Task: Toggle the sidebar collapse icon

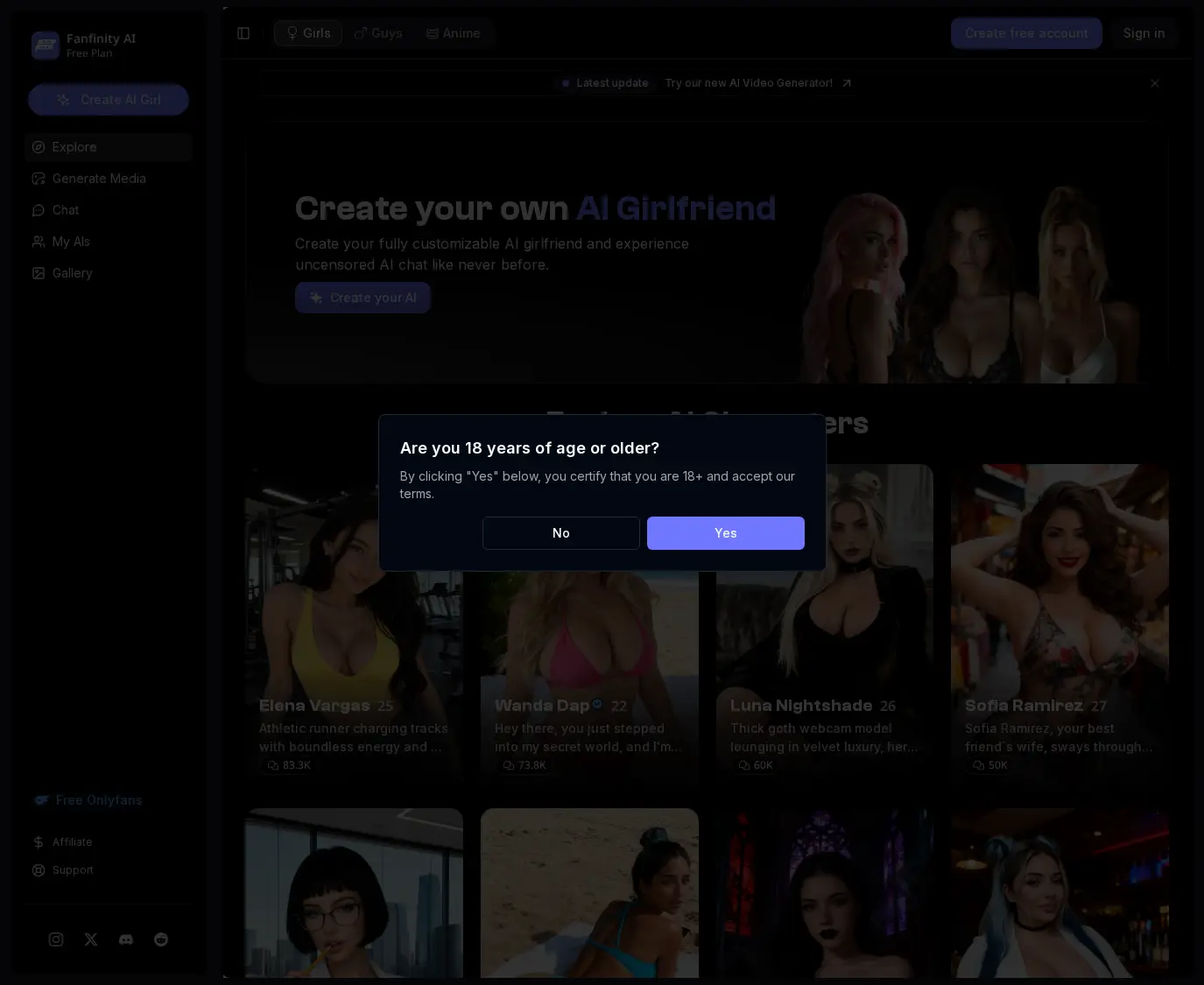Action: pos(243,32)
